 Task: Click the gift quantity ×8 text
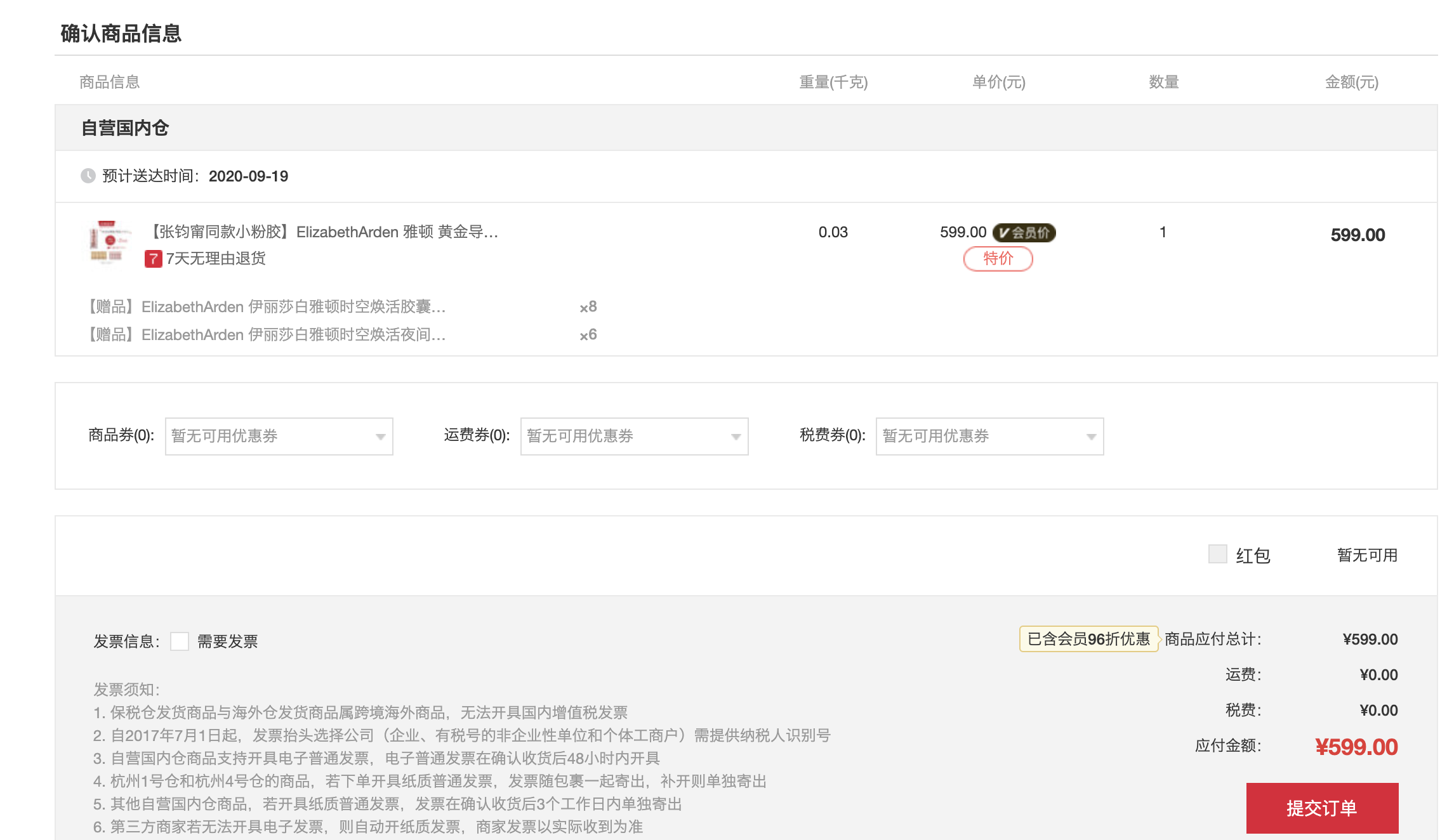pyautogui.click(x=588, y=307)
